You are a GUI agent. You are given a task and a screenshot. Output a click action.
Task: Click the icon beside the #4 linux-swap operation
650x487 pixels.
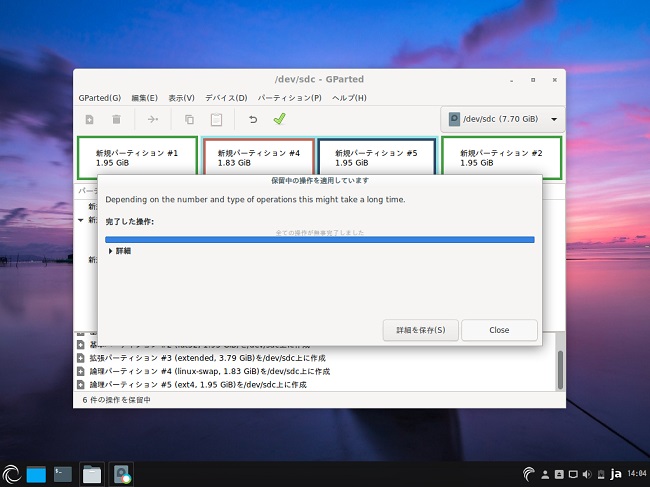(x=81, y=371)
